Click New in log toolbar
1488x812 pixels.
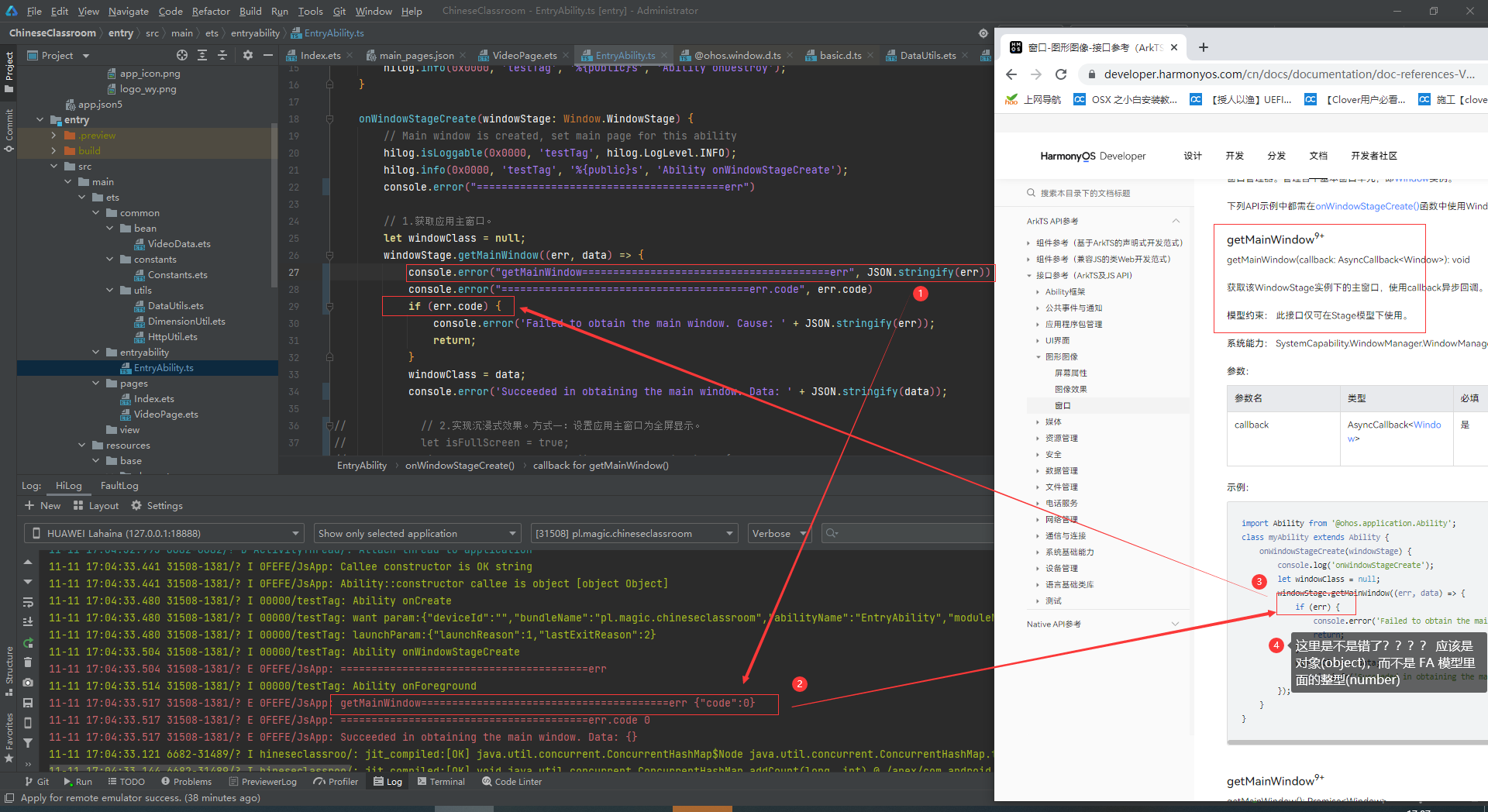pyautogui.click(x=43, y=505)
